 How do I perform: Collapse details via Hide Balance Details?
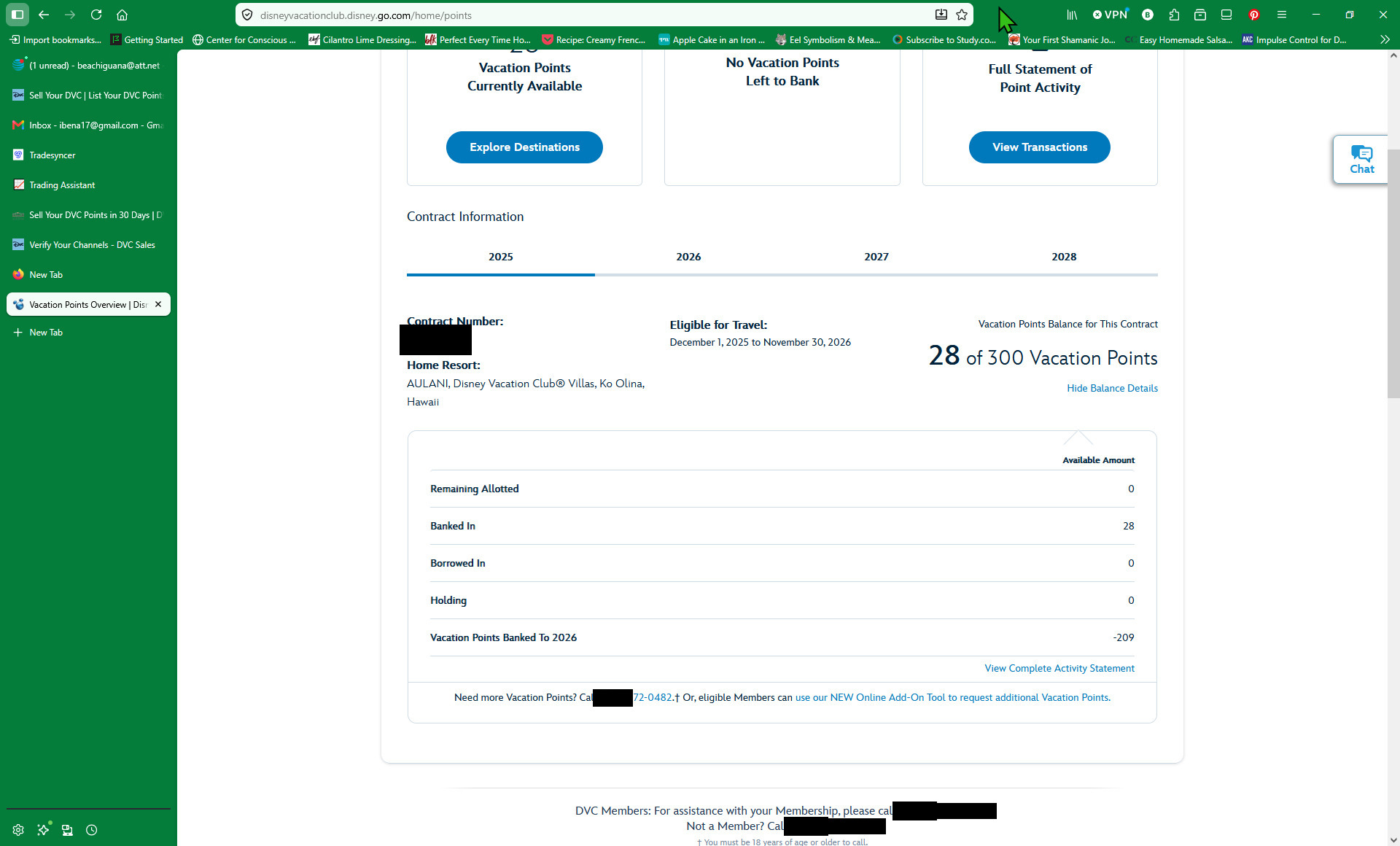click(1112, 388)
